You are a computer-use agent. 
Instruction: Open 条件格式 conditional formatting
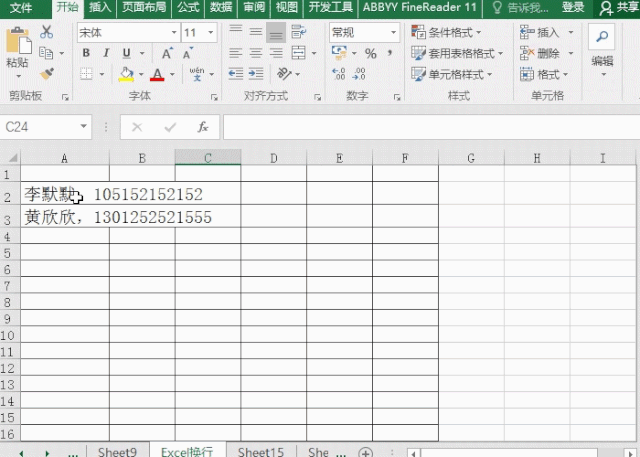446,32
